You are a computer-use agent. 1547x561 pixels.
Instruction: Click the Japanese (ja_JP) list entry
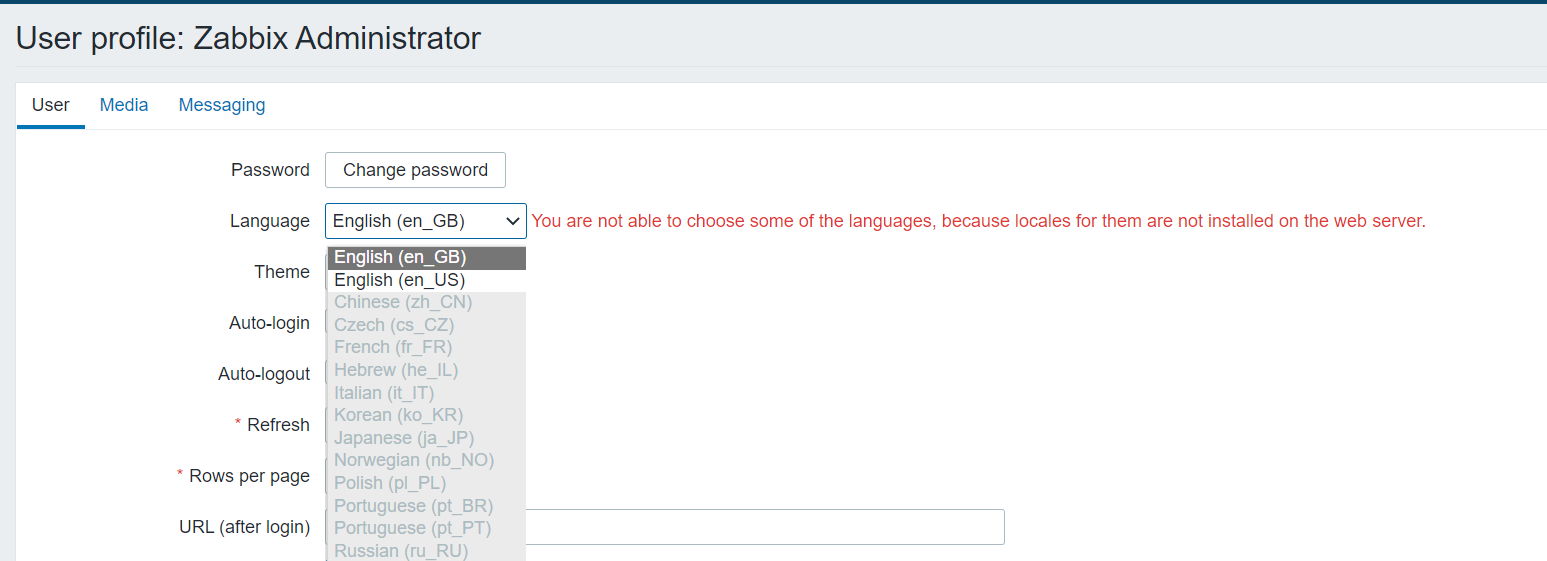tap(427, 438)
